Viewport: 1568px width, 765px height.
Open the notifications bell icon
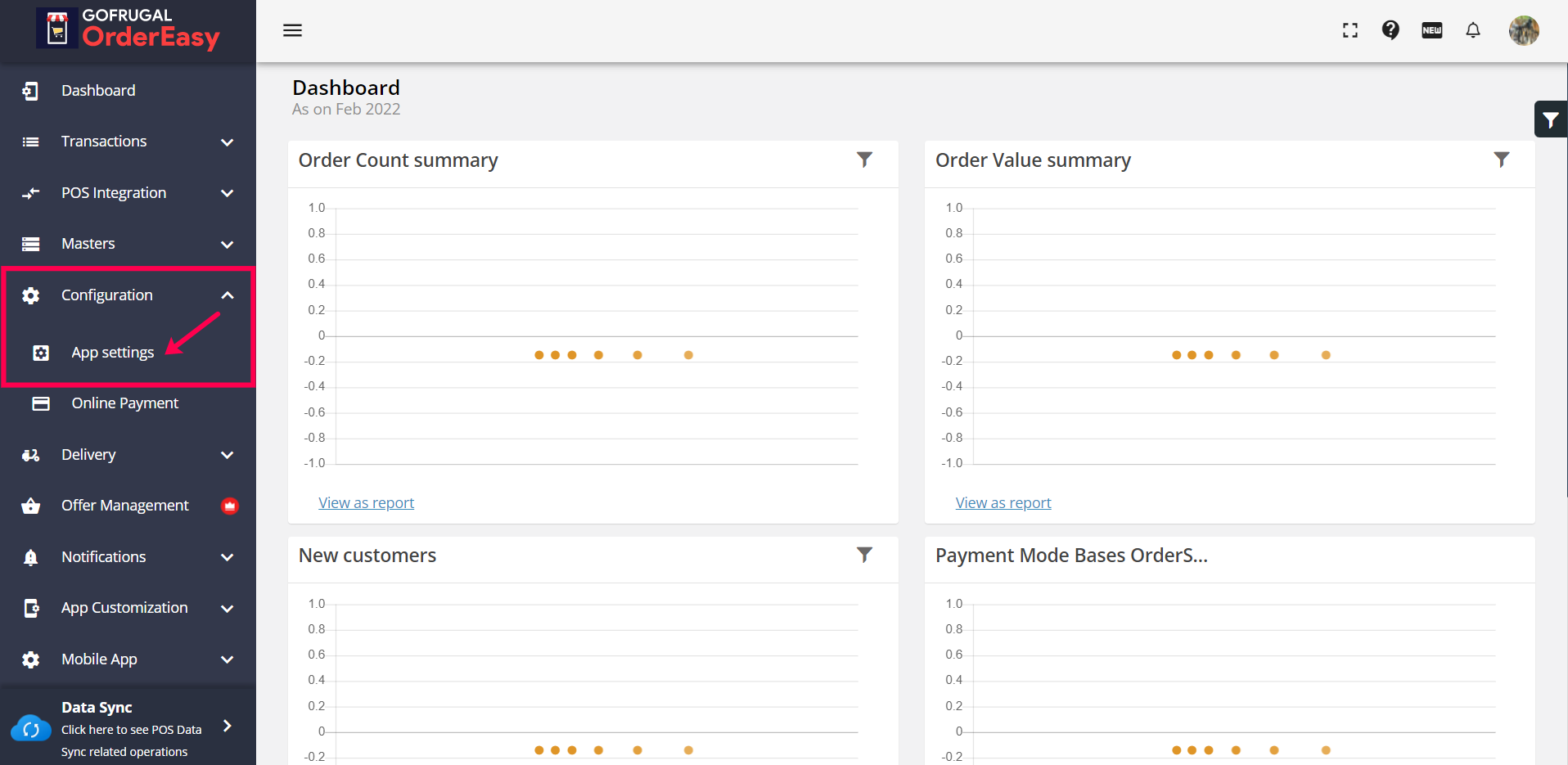click(1473, 30)
